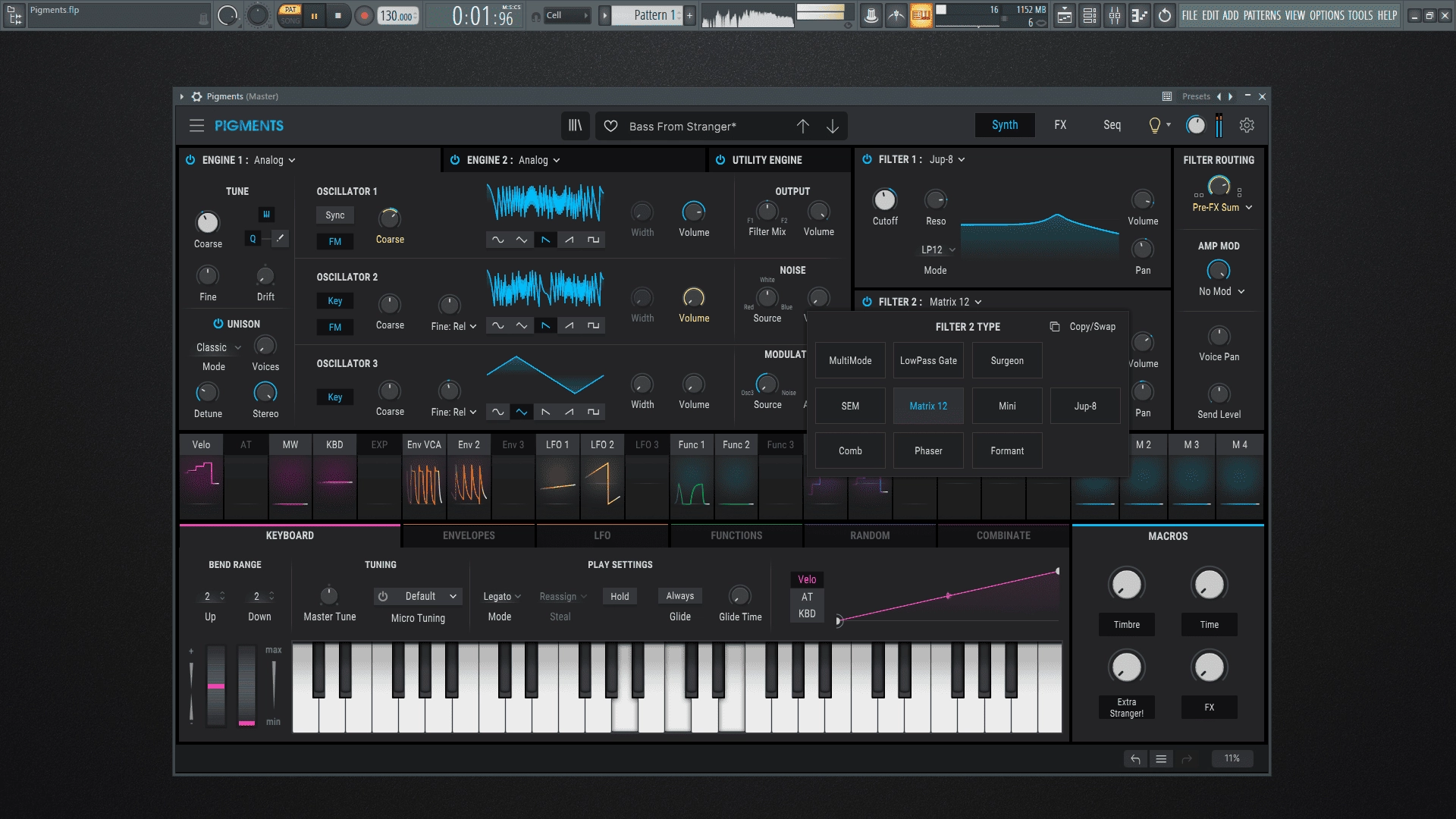Open Oscillator 2 Fine Rel dropdown

tap(453, 326)
